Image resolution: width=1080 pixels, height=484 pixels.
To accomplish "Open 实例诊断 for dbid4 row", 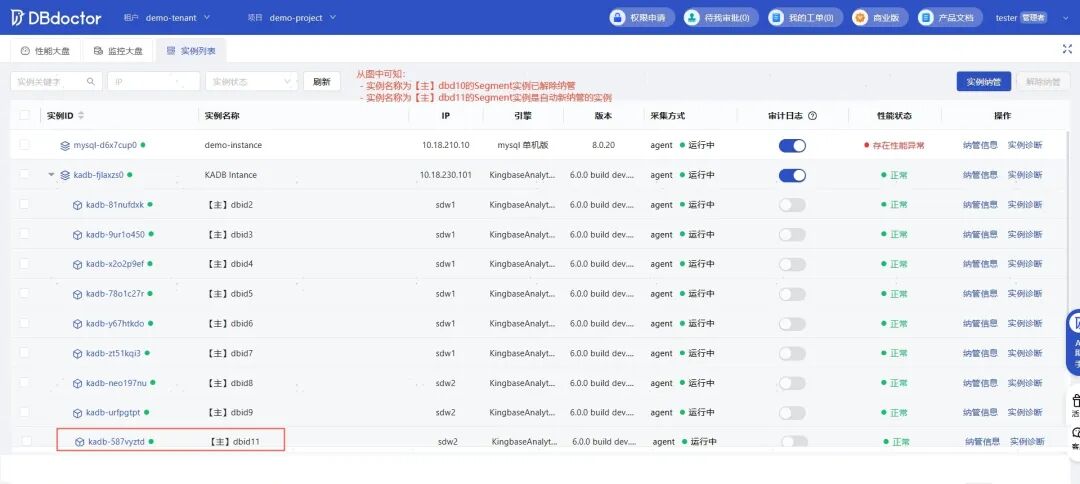I will click(x=1025, y=264).
